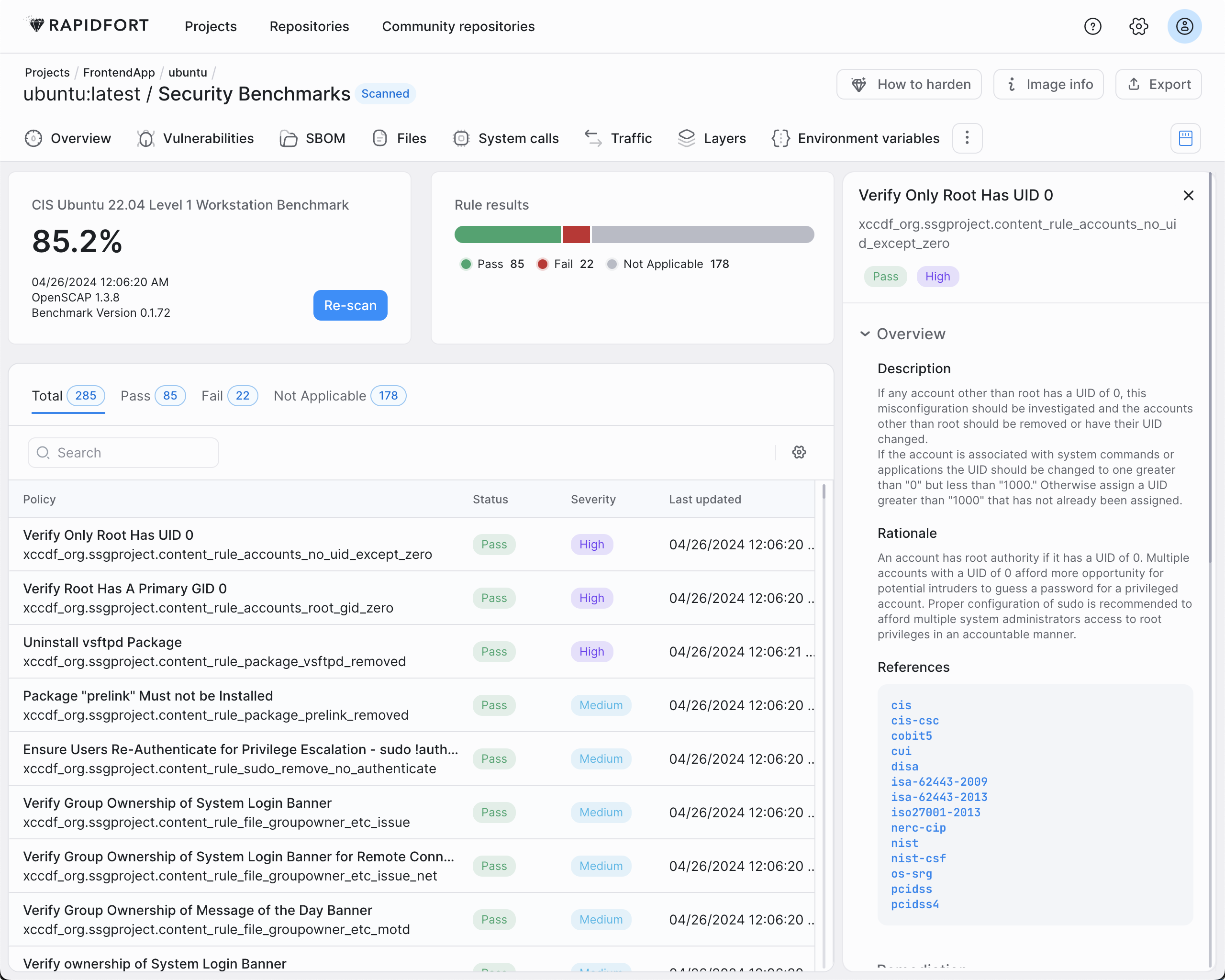
Task: Toggle the side panel layout icon
Action: click(1186, 138)
